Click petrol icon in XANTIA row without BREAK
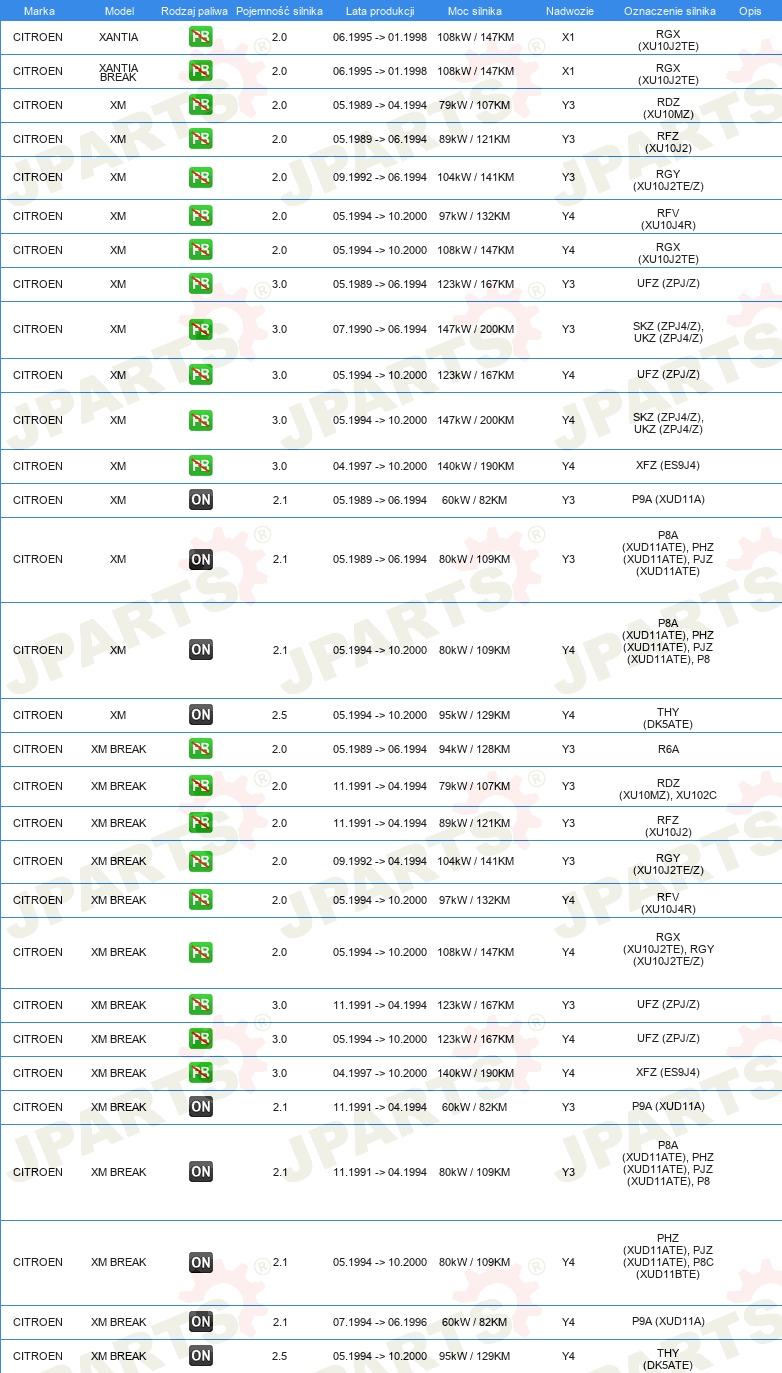 pos(201,37)
